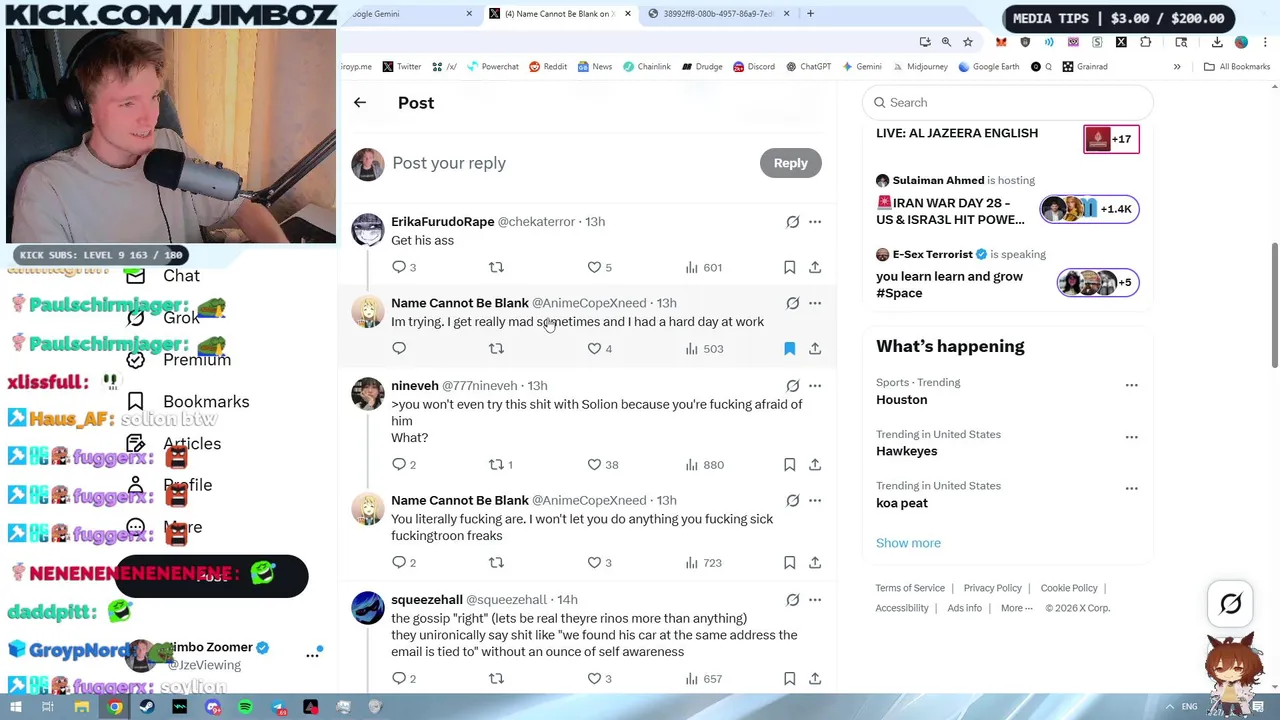Screen dimensions: 1280x720
Task: Close the 'Name Cannot Be Blank' tab
Action: [628, 14]
